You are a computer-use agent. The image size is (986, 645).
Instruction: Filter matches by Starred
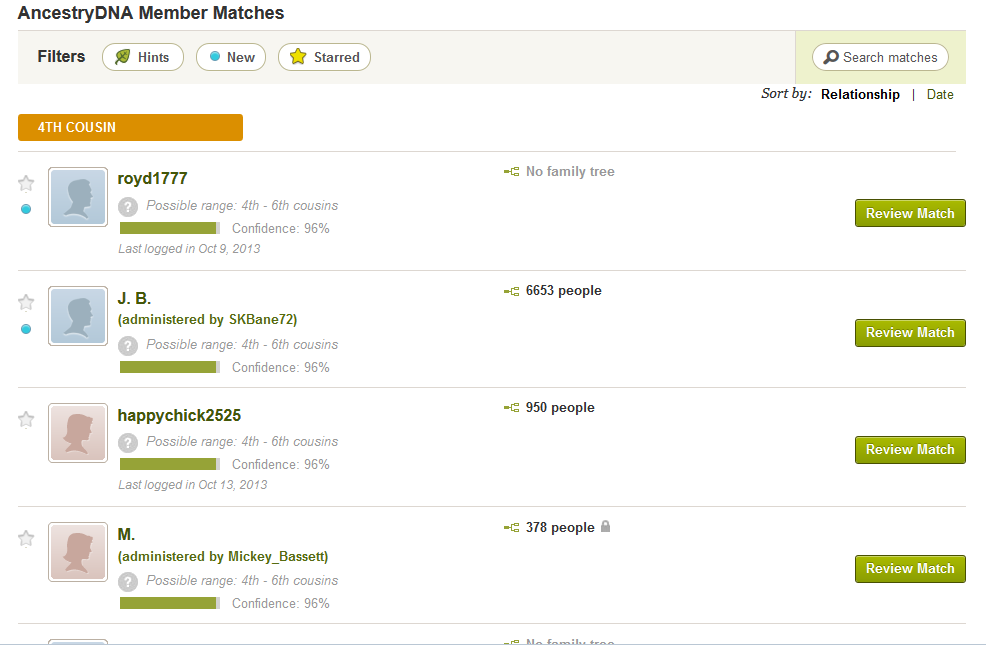(x=324, y=57)
